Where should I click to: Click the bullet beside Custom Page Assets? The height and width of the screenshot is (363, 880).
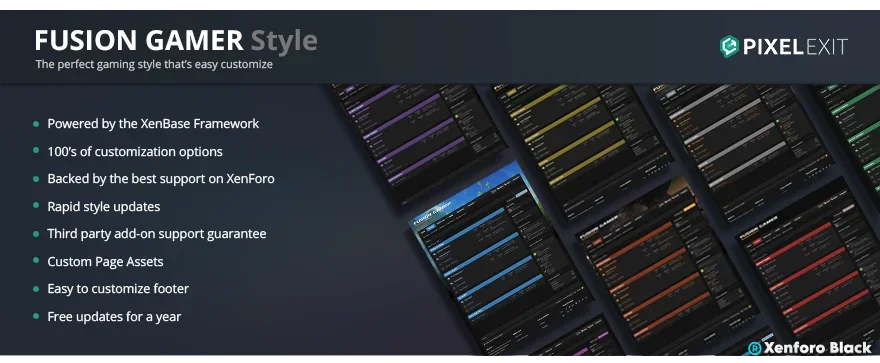(36, 261)
